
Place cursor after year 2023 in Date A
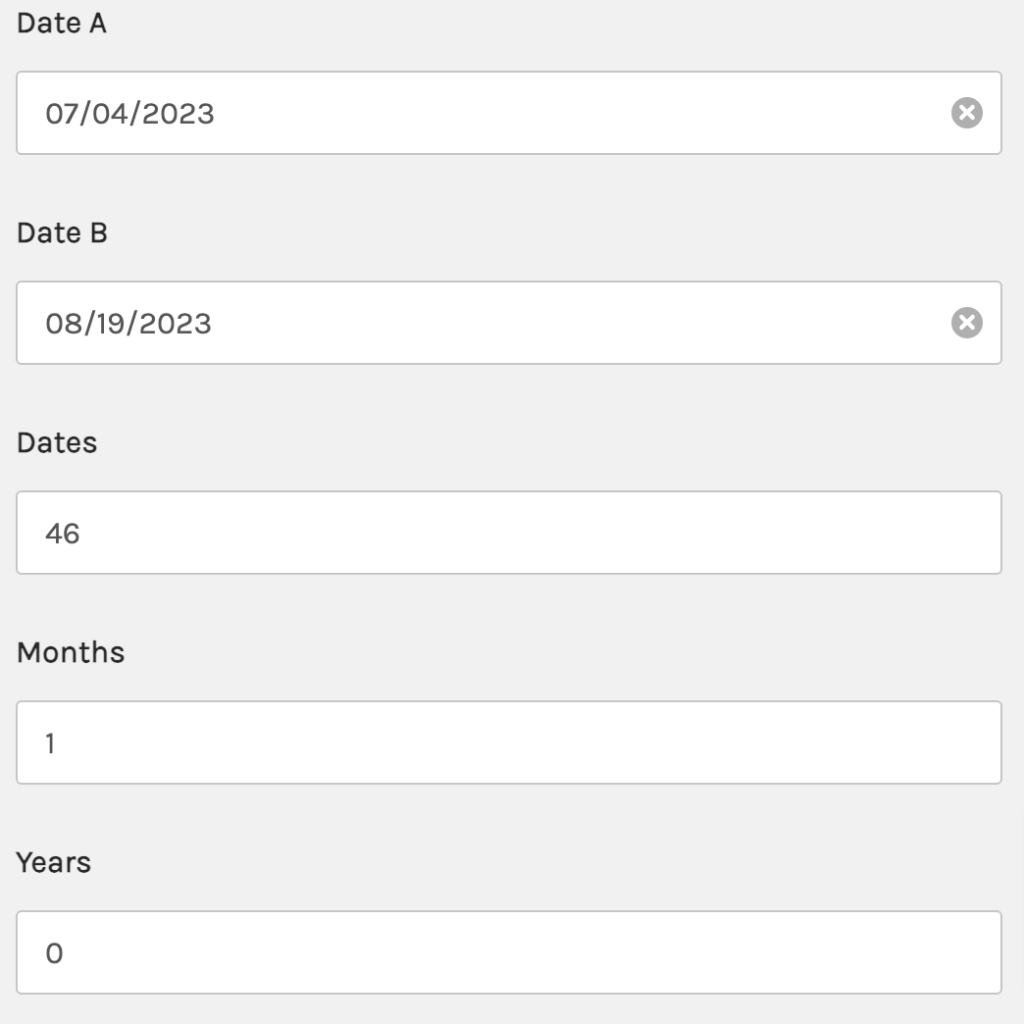tap(216, 114)
